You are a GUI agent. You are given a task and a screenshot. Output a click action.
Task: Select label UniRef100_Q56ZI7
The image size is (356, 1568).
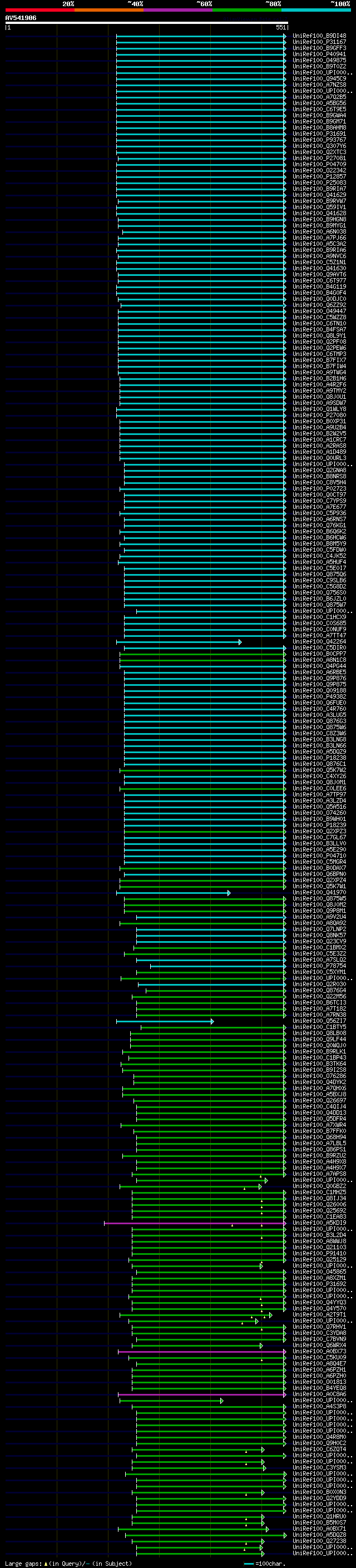319,1021
